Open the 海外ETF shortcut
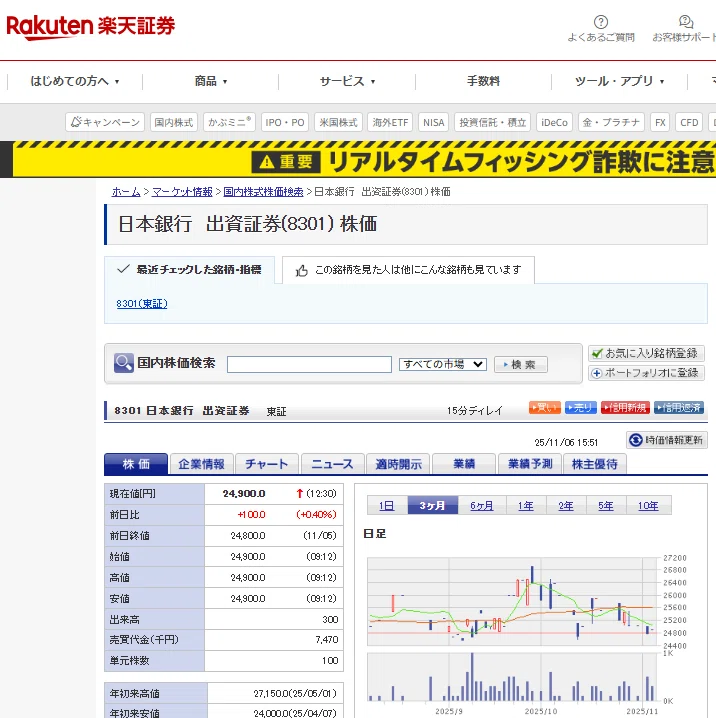Image resolution: width=716 pixels, height=718 pixels. click(x=390, y=122)
